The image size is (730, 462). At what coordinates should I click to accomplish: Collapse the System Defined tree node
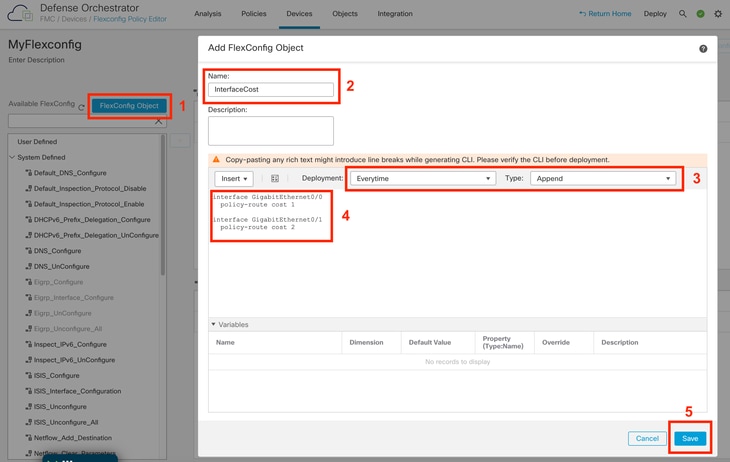pos(12,157)
